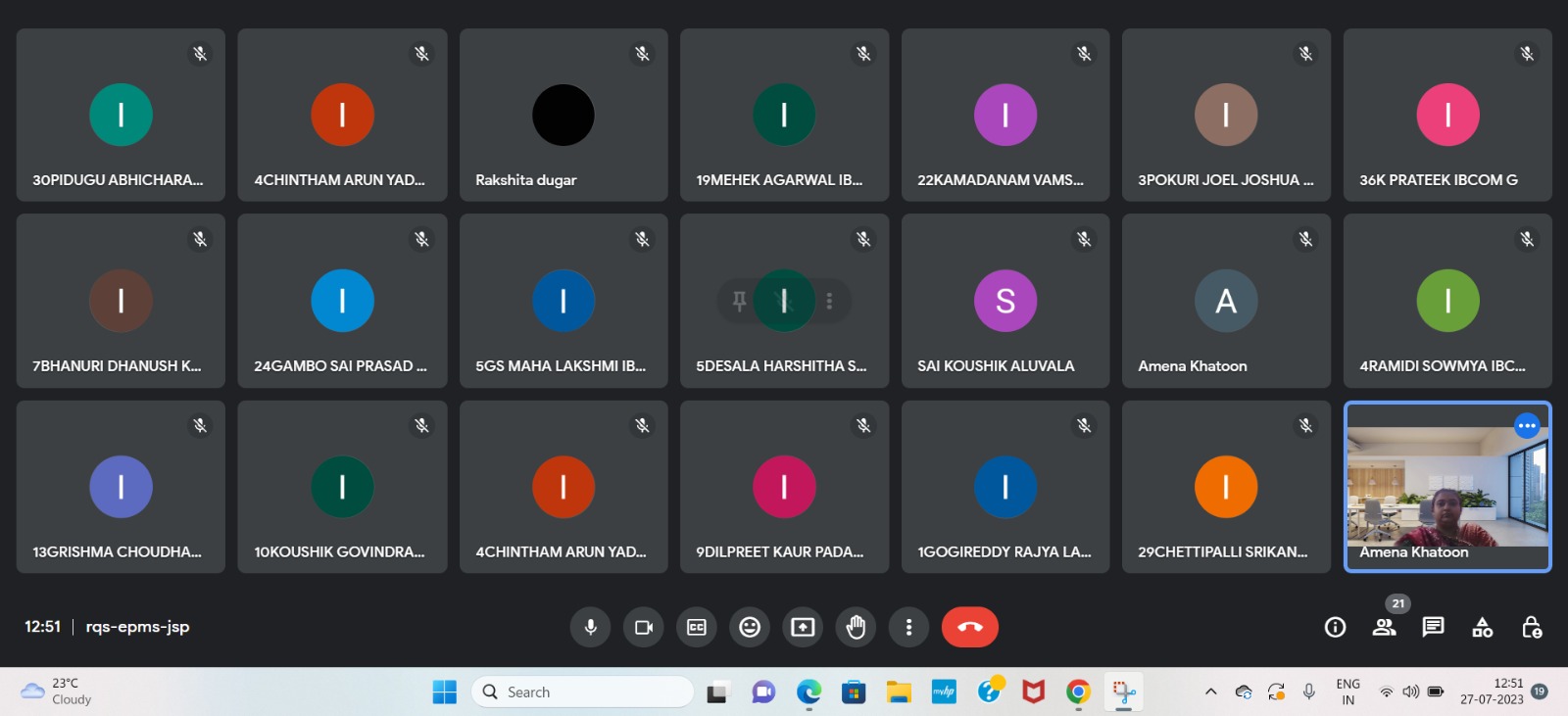The image size is (1568, 716).
Task: Show the participants people panel
Action: 1384,627
